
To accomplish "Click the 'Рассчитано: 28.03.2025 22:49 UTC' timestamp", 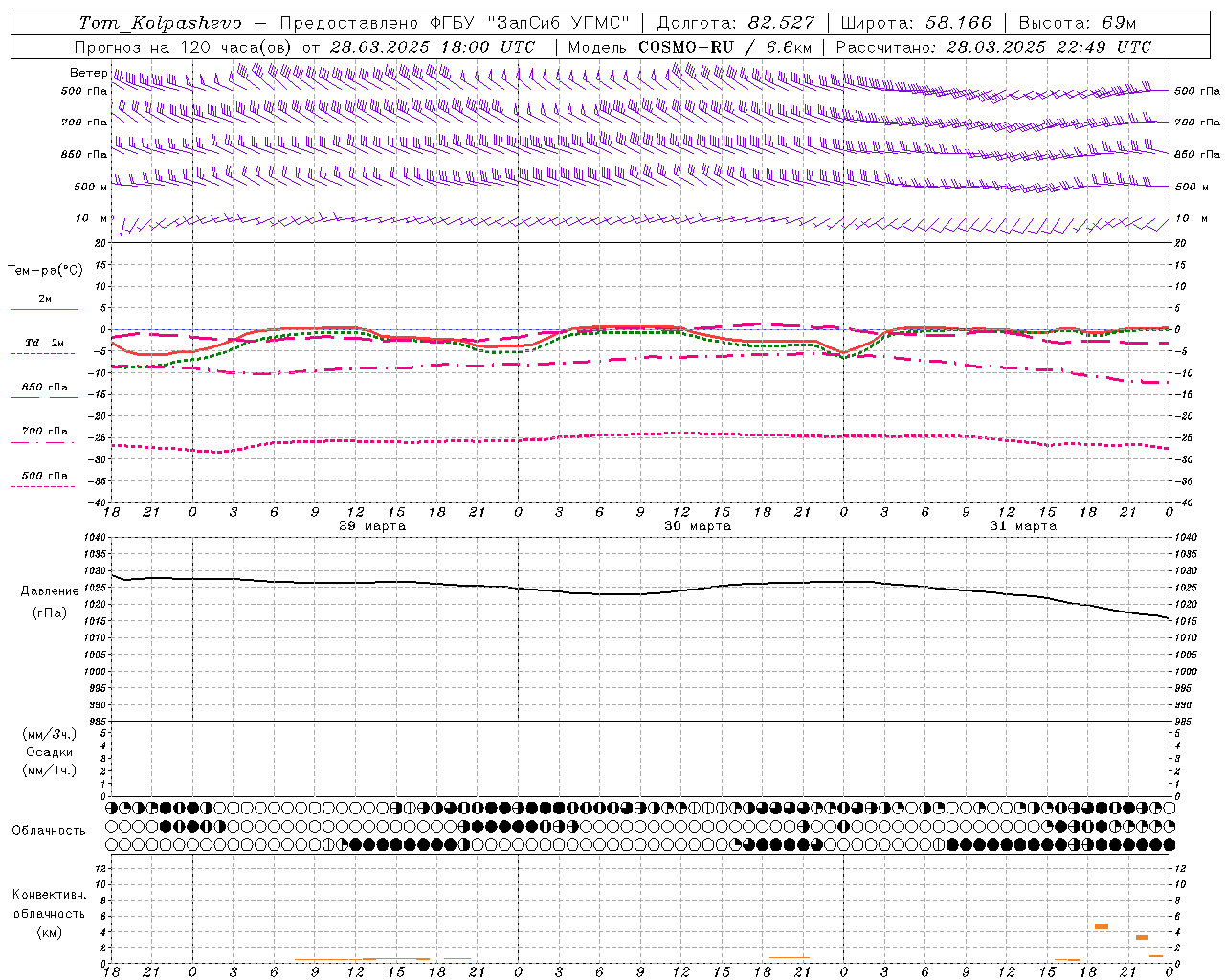I will tap(993, 47).
